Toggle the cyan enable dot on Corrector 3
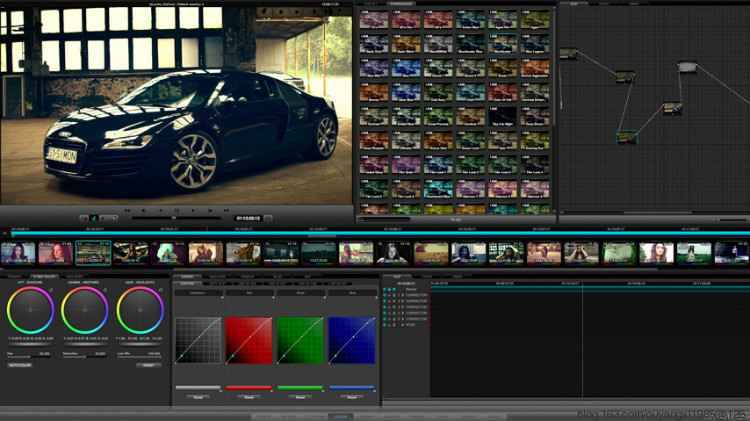Image resolution: width=750 pixels, height=421 pixels. 385,307
